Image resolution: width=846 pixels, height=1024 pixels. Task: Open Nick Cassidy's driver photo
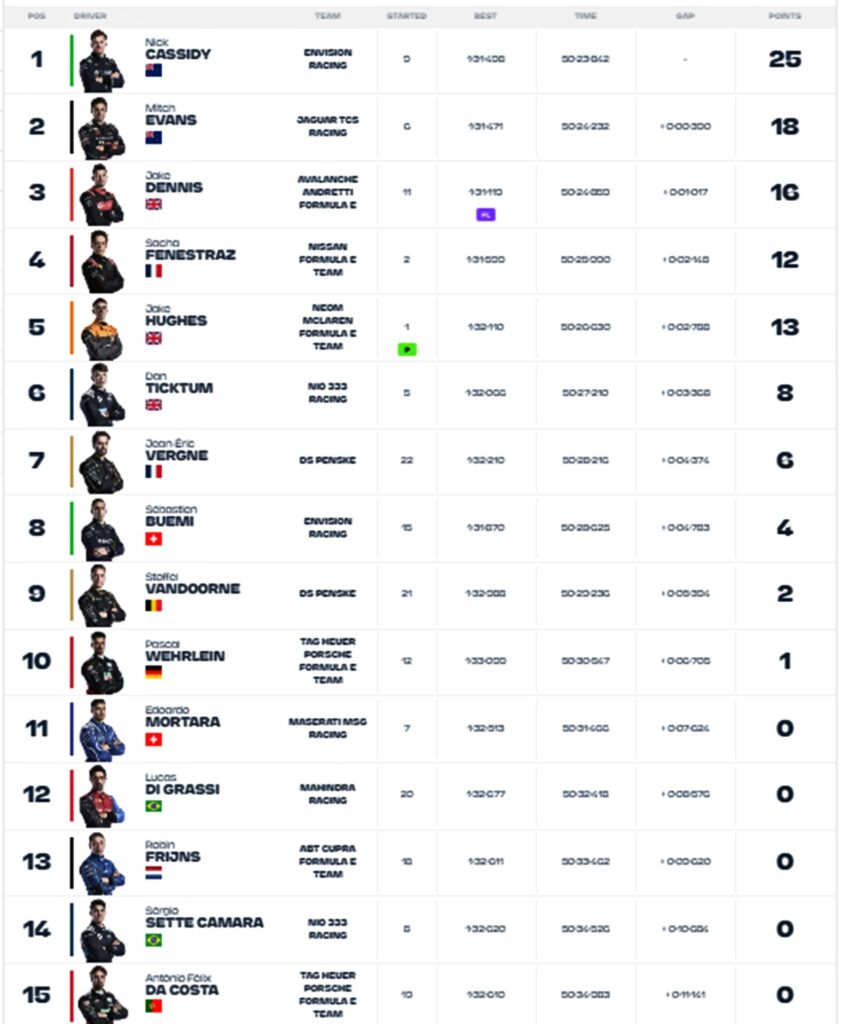click(101, 61)
